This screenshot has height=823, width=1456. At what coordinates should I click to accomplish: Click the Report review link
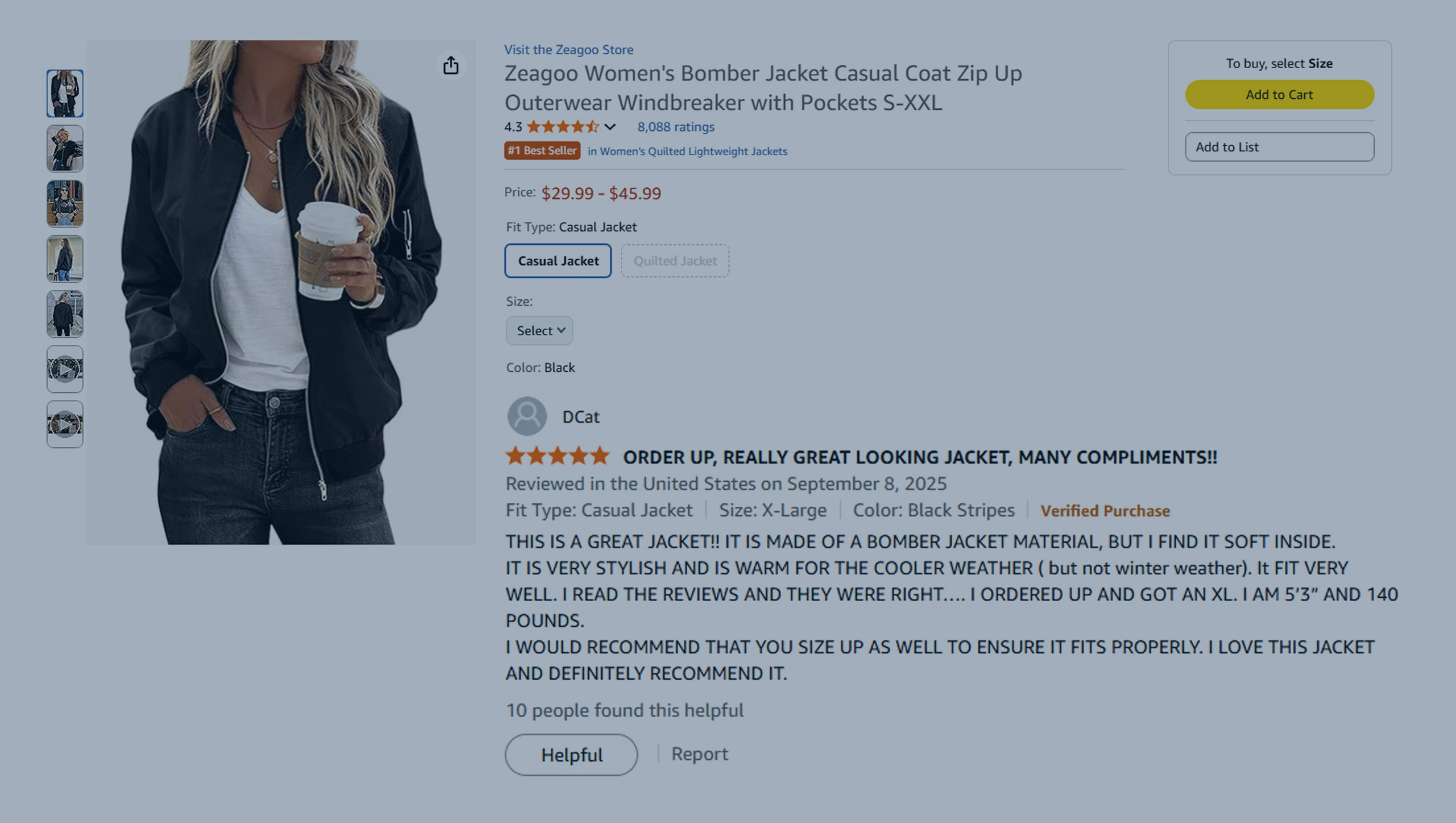[700, 754]
